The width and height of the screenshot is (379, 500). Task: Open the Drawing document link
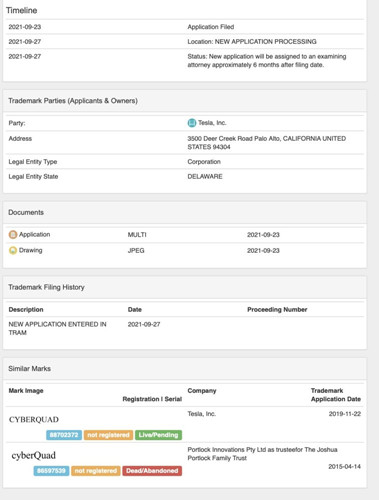pos(30,250)
